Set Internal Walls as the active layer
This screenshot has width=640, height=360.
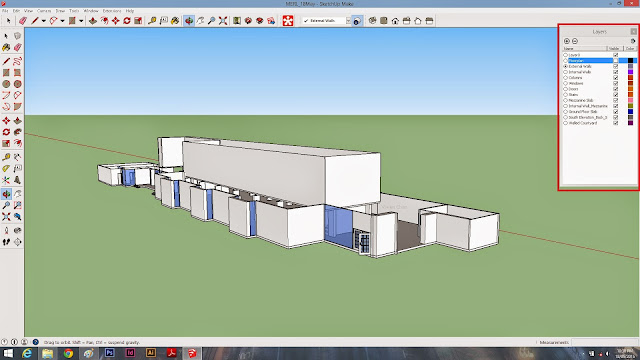[x=565, y=72]
